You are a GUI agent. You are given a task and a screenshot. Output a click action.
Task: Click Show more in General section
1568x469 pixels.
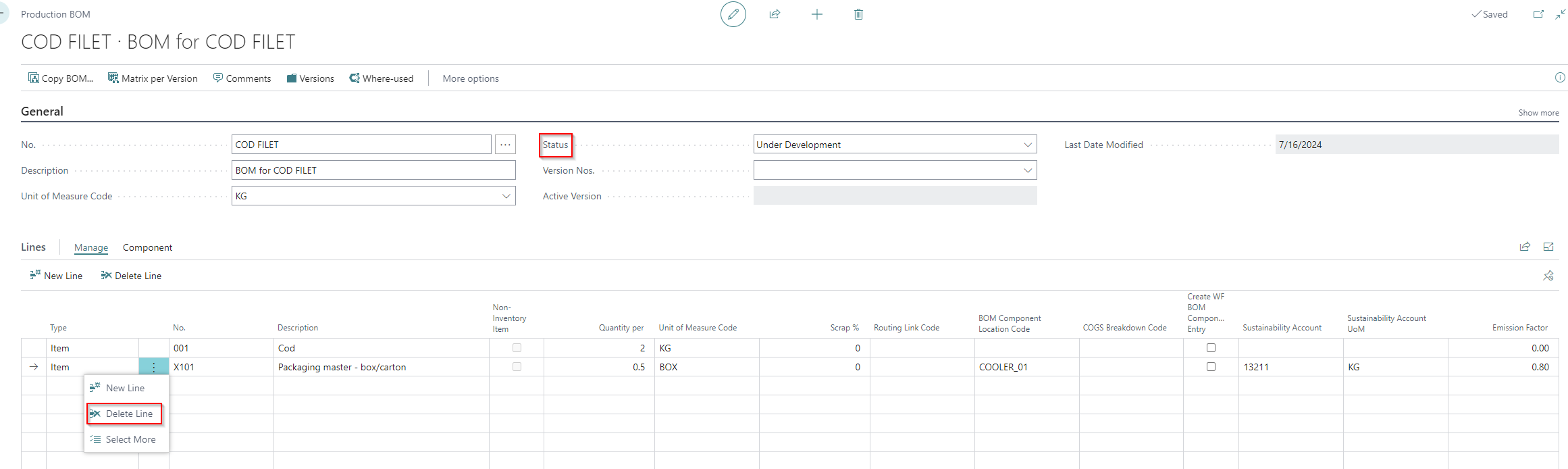click(1538, 113)
